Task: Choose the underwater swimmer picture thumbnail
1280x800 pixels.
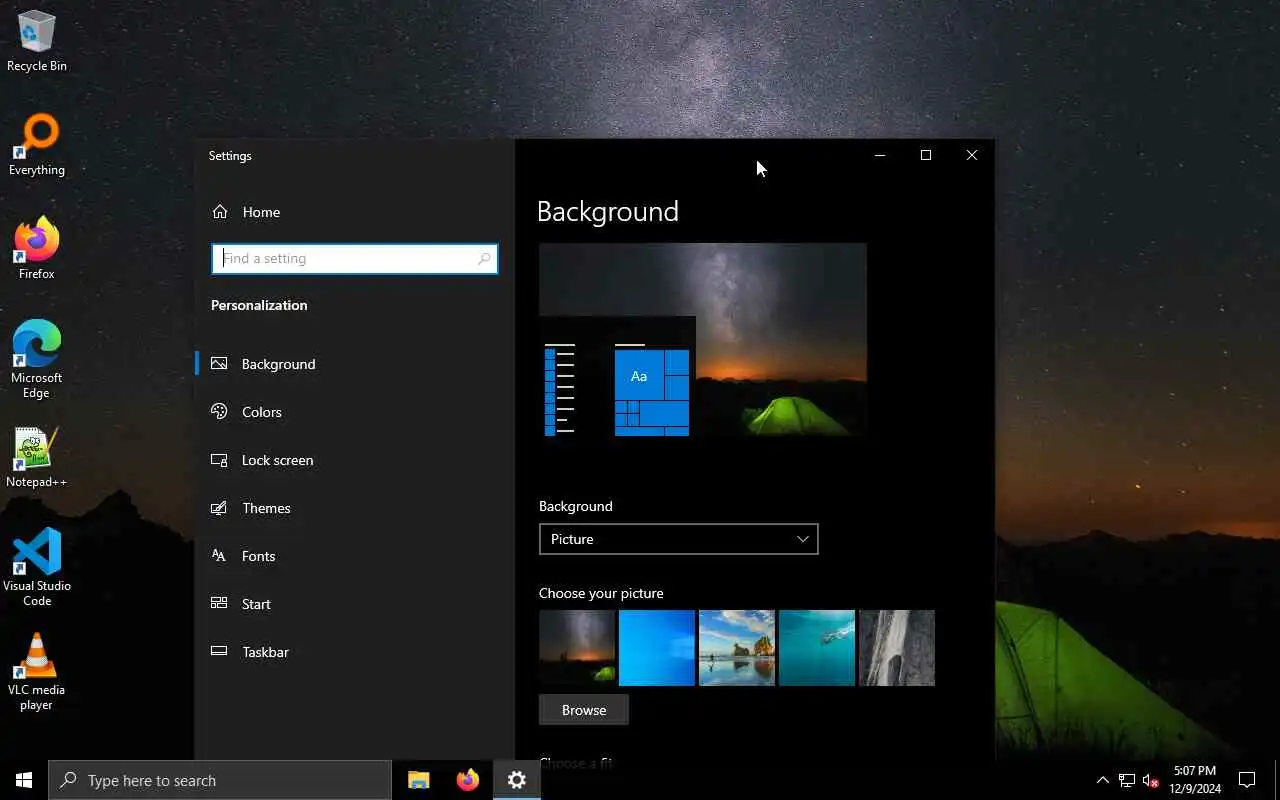Action: (817, 648)
